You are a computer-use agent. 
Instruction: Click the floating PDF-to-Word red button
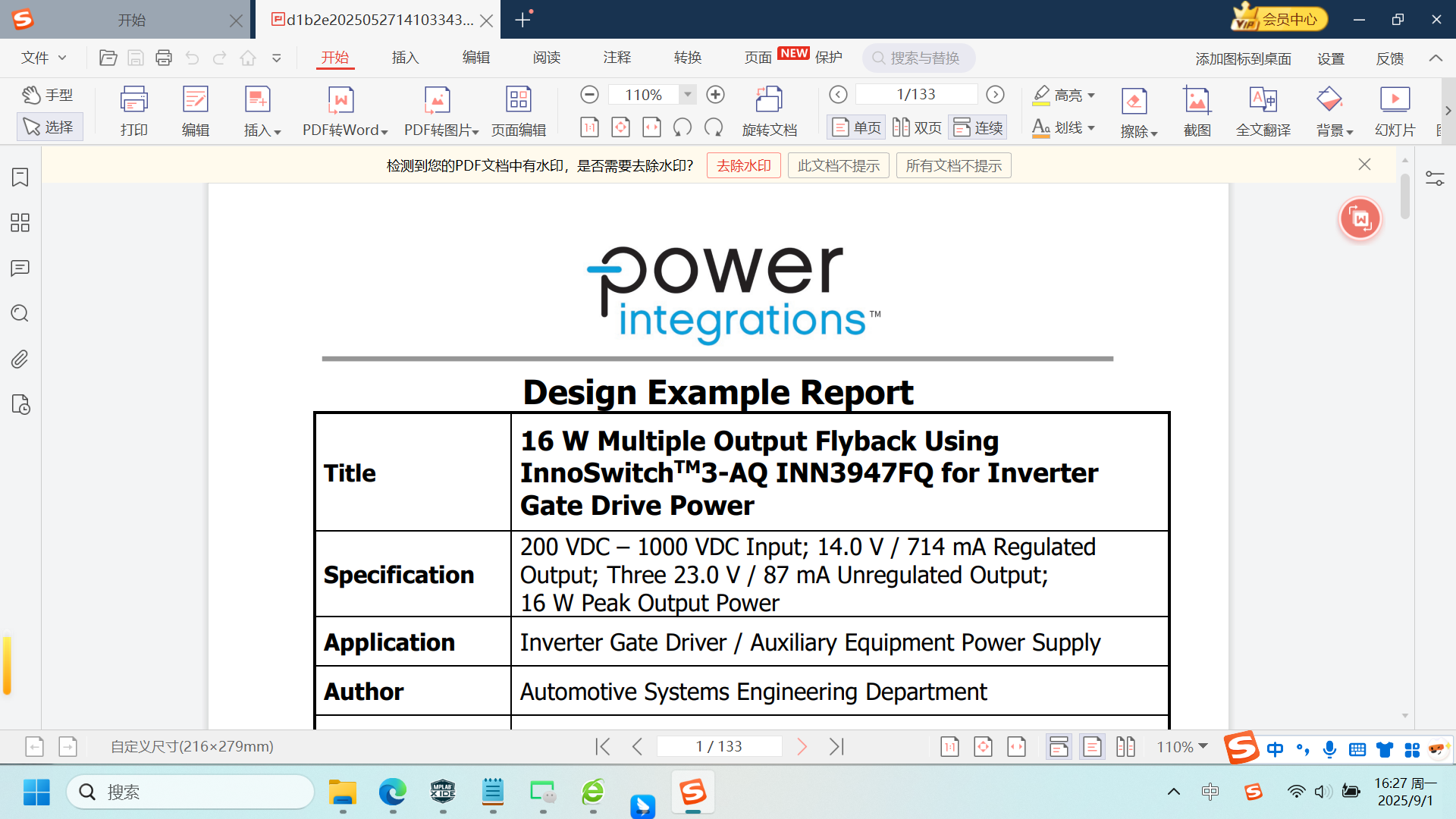click(x=1360, y=220)
